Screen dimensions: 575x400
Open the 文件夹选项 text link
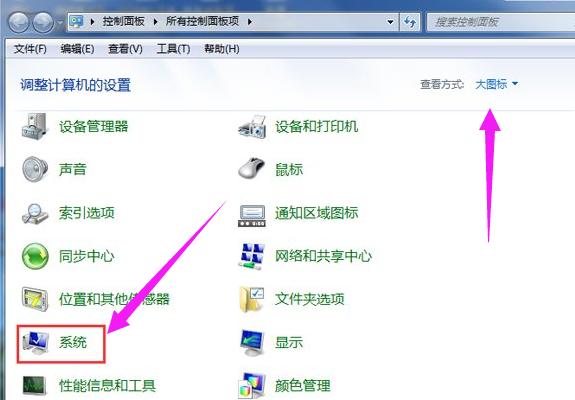(310, 299)
